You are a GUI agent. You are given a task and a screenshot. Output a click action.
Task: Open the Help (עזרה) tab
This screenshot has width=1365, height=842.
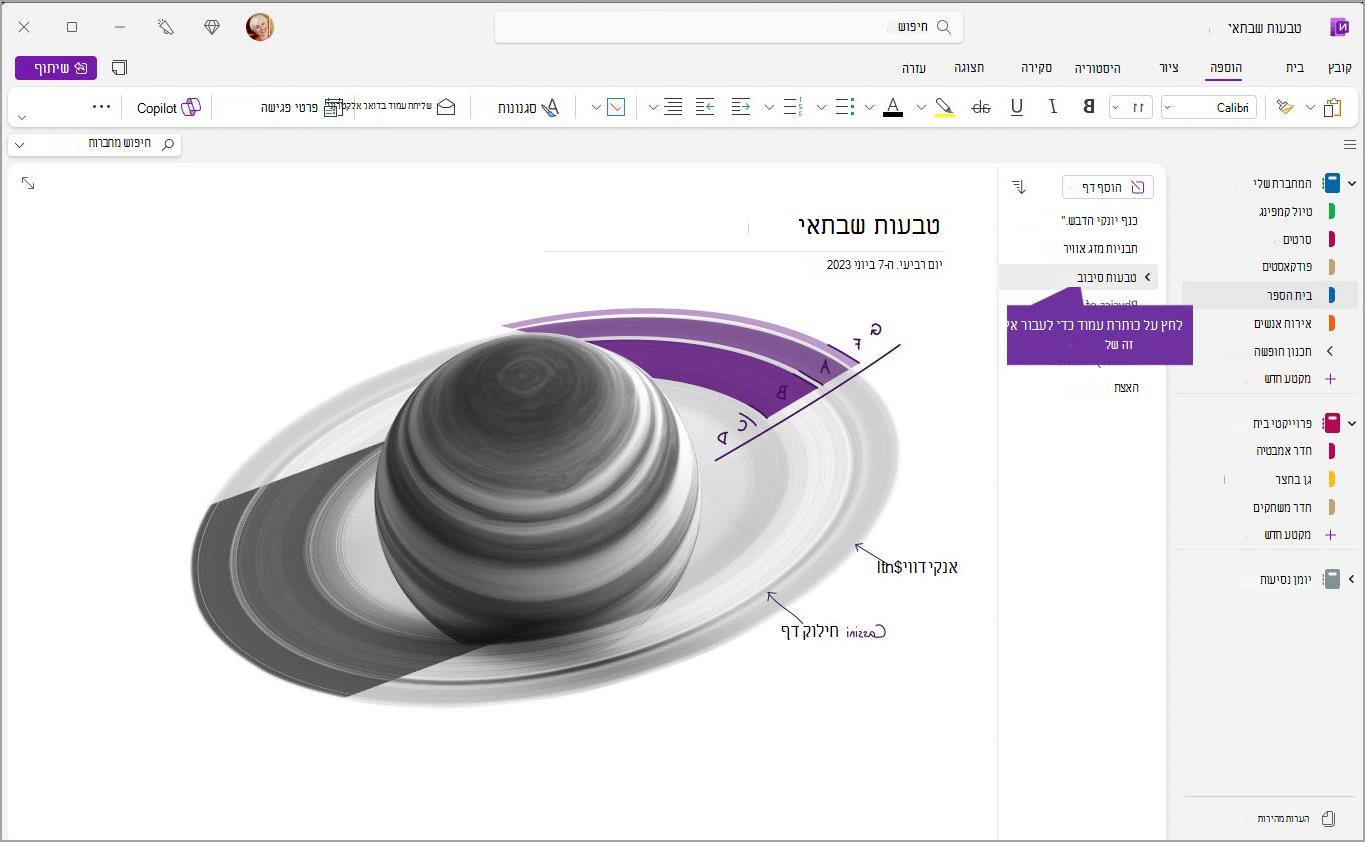914,68
